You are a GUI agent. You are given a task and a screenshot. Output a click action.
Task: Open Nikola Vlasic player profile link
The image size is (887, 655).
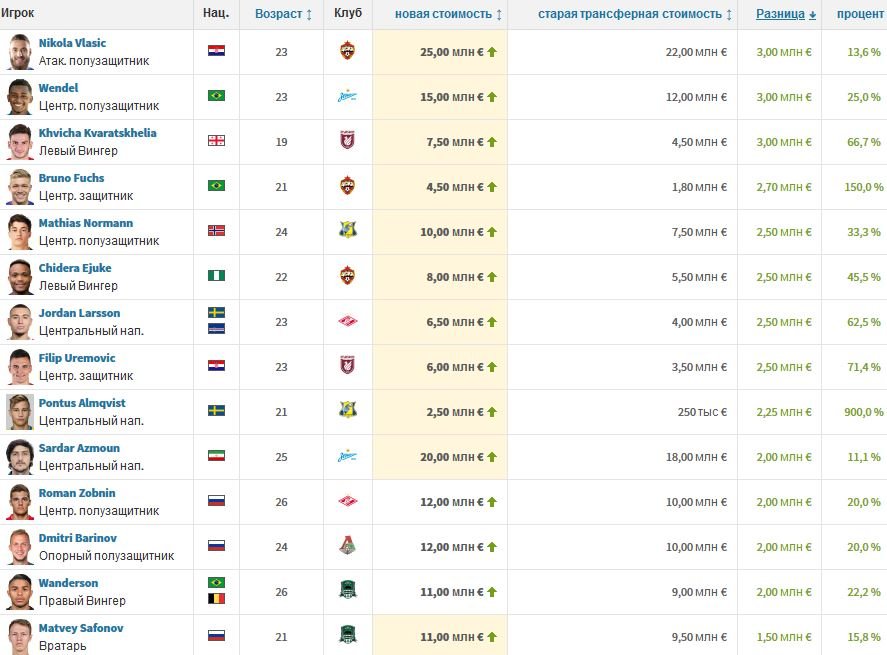pyautogui.click(x=72, y=43)
